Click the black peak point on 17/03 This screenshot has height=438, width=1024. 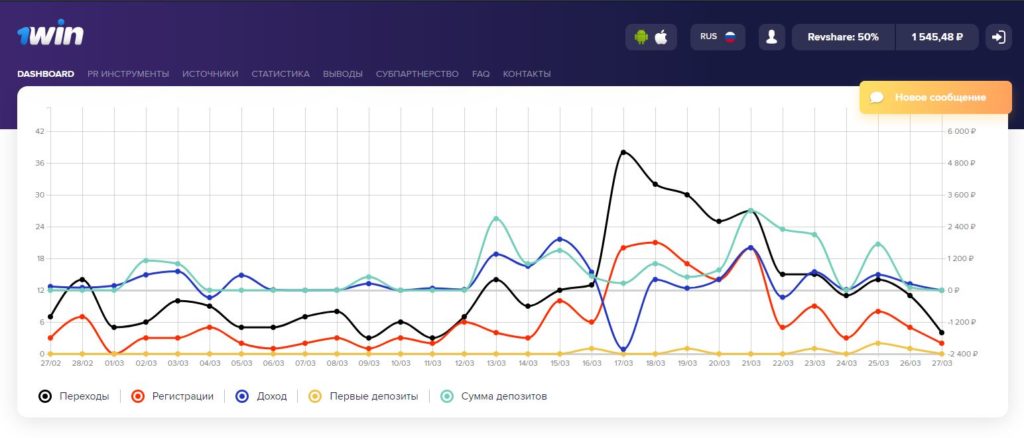pos(623,152)
